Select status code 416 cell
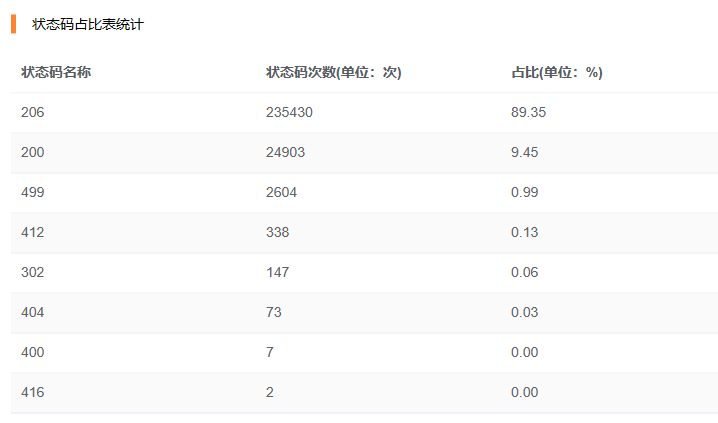Screen dimensions: 718x423 [x=33, y=393]
